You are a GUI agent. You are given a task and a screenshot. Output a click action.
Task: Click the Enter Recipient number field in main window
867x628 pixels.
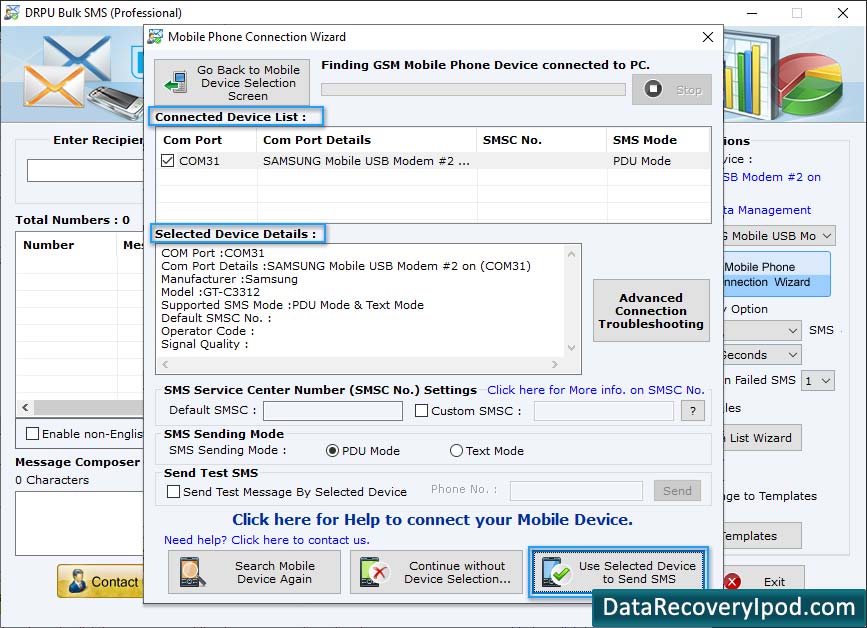point(85,170)
